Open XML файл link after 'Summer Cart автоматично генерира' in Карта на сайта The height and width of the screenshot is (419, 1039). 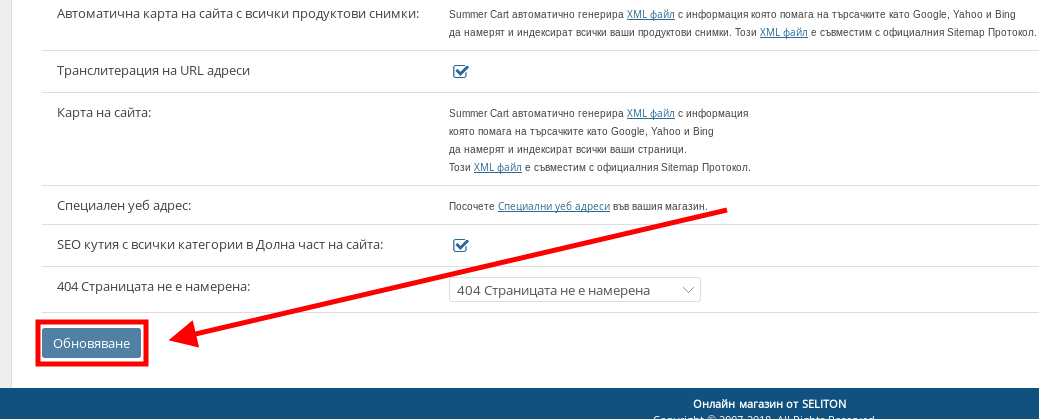tap(650, 113)
